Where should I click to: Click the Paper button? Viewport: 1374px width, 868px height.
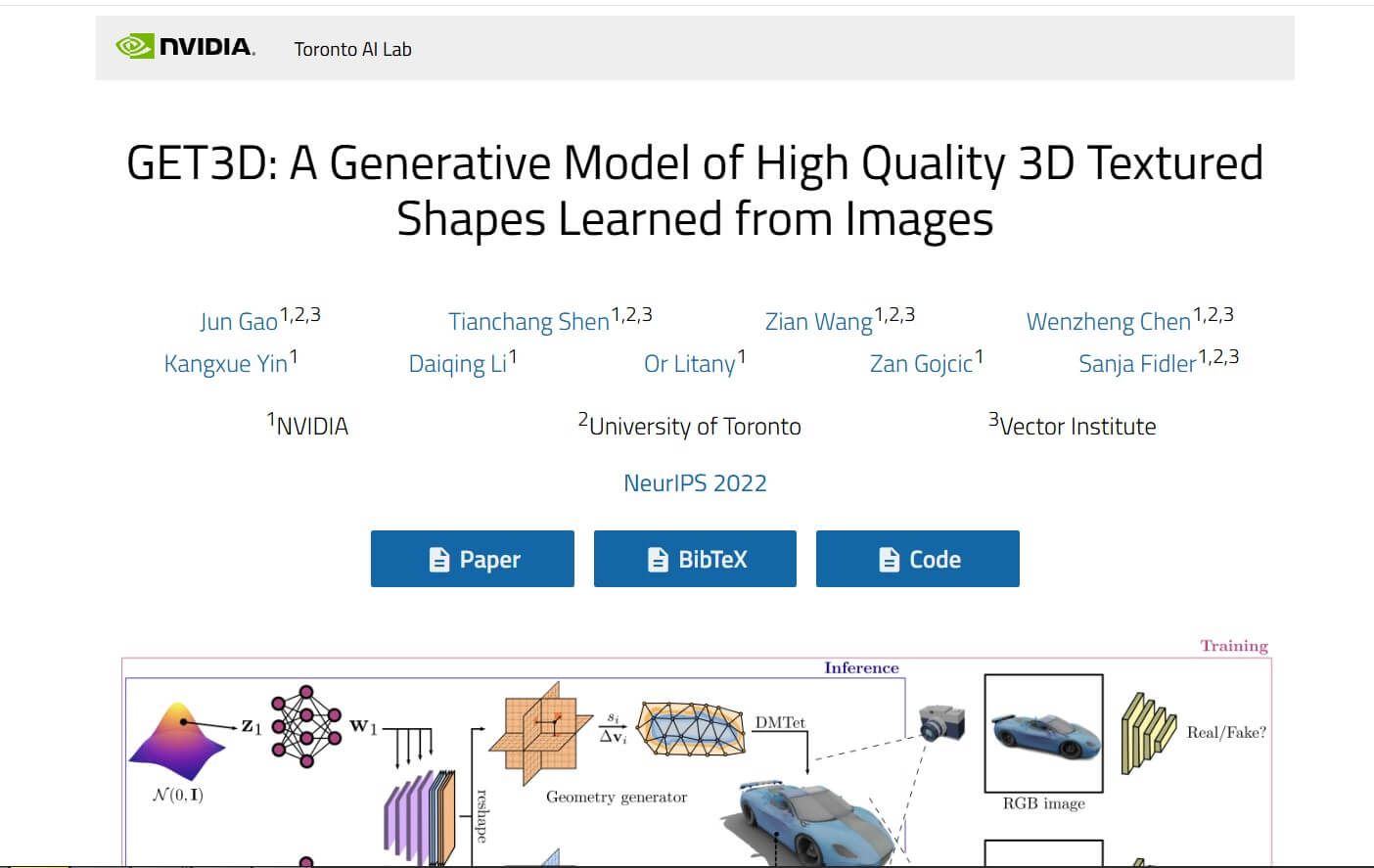tap(472, 559)
